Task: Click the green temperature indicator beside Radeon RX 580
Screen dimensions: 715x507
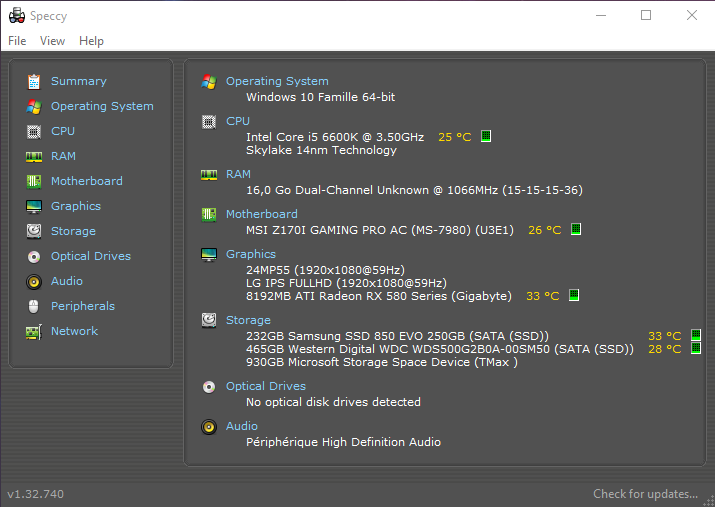Action: pyautogui.click(x=574, y=295)
